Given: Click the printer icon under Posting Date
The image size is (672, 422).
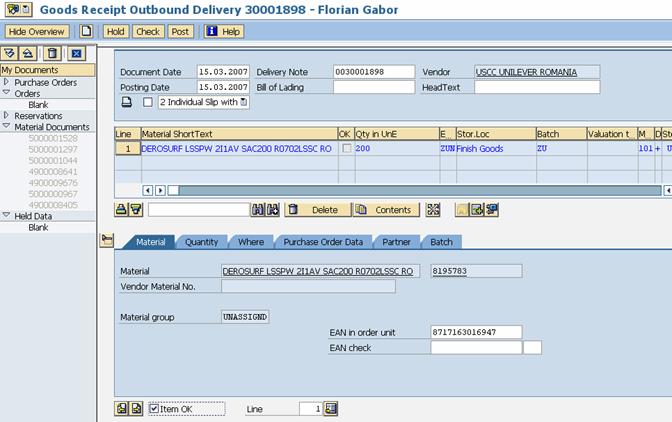Looking at the screenshot, I should (x=127, y=102).
